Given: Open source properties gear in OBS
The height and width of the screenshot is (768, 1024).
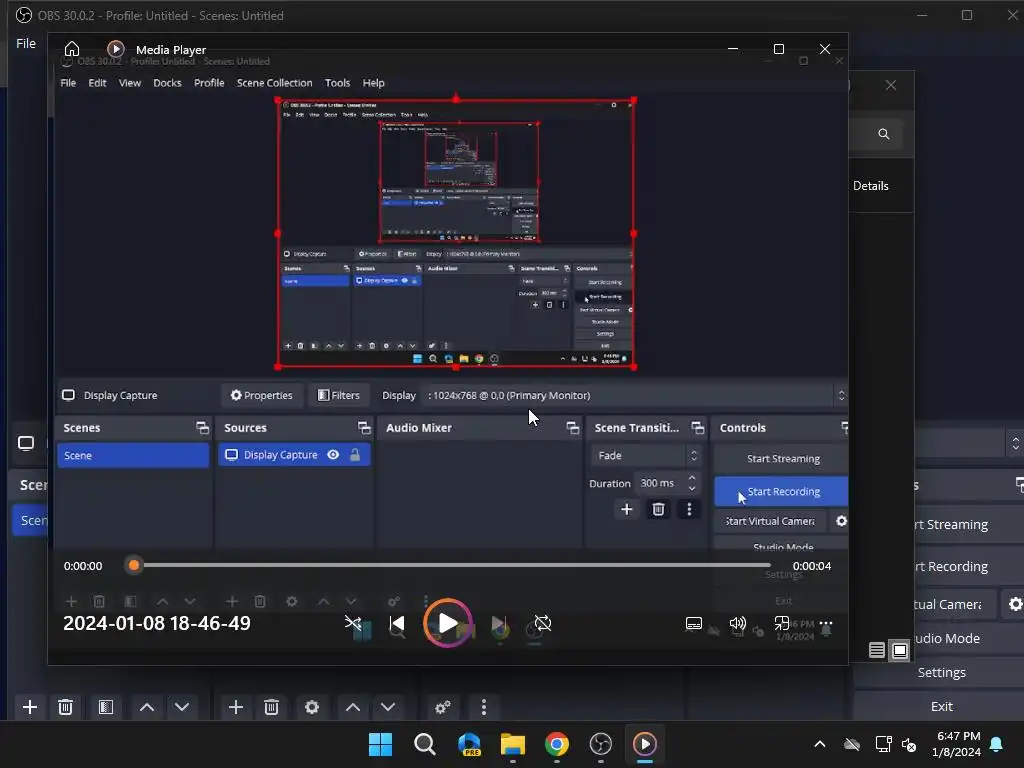Looking at the screenshot, I should [312, 707].
